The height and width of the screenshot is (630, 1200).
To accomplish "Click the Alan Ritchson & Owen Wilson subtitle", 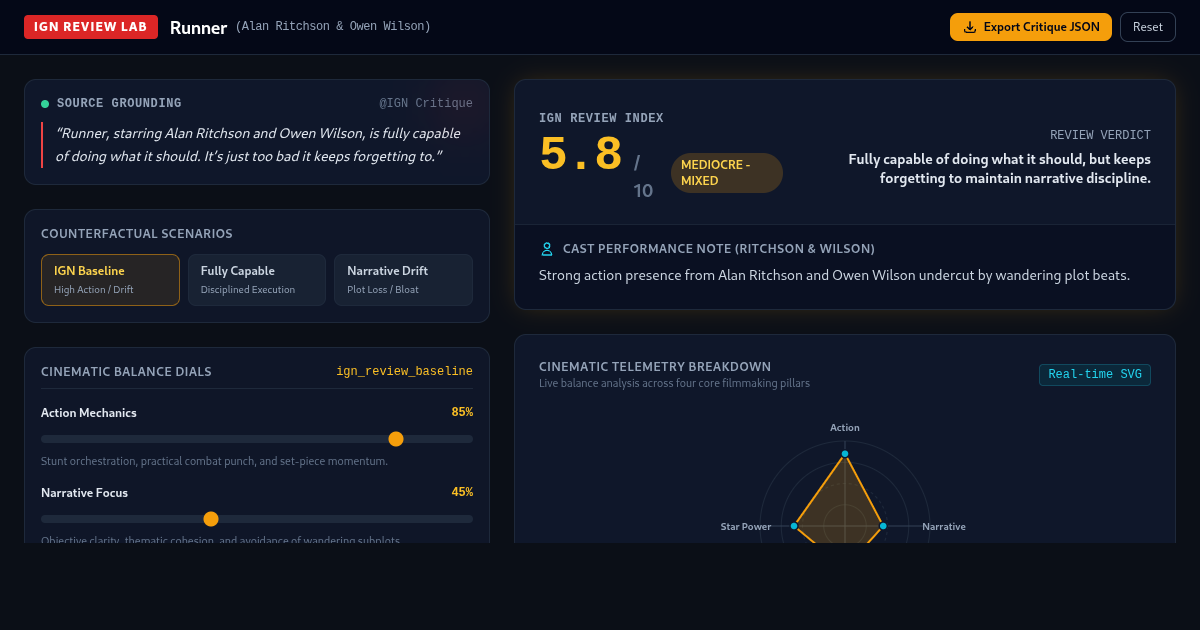I will [333, 27].
